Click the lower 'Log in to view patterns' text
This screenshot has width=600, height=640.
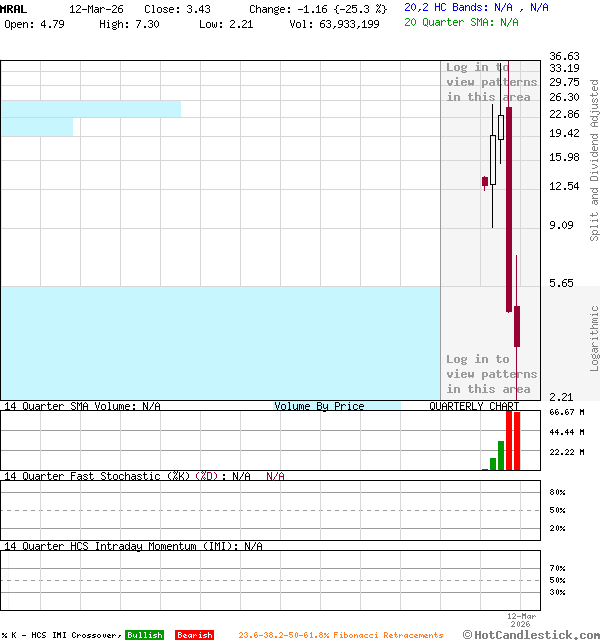click(x=491, y=374)
